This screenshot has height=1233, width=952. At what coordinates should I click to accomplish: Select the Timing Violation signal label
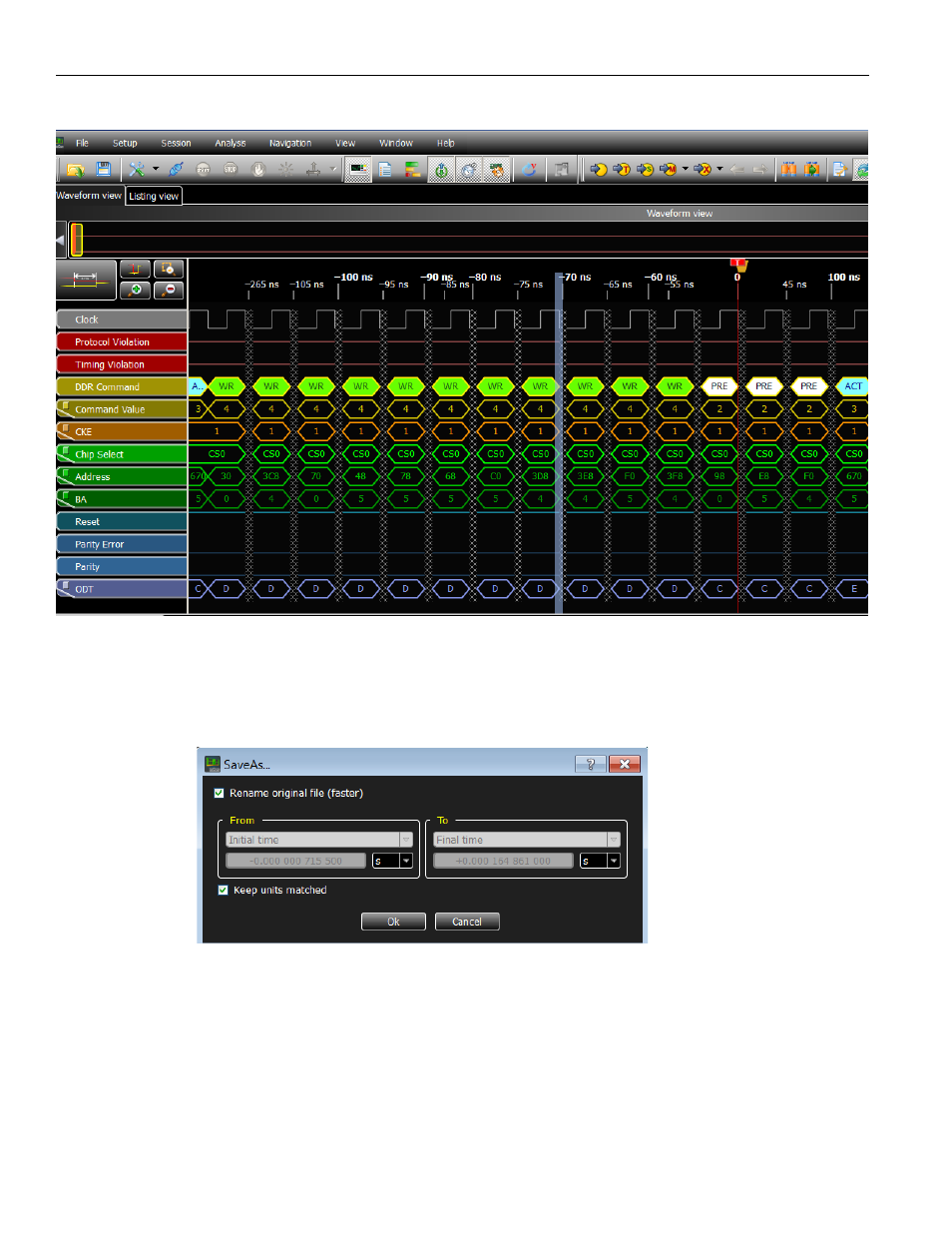pos(122,364)
